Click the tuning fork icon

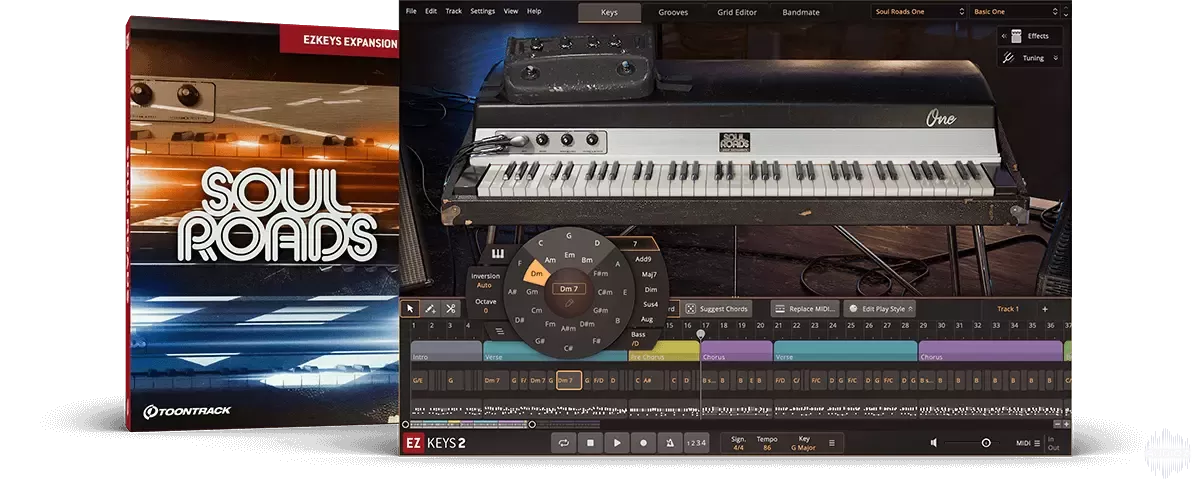pos(1009,58)
